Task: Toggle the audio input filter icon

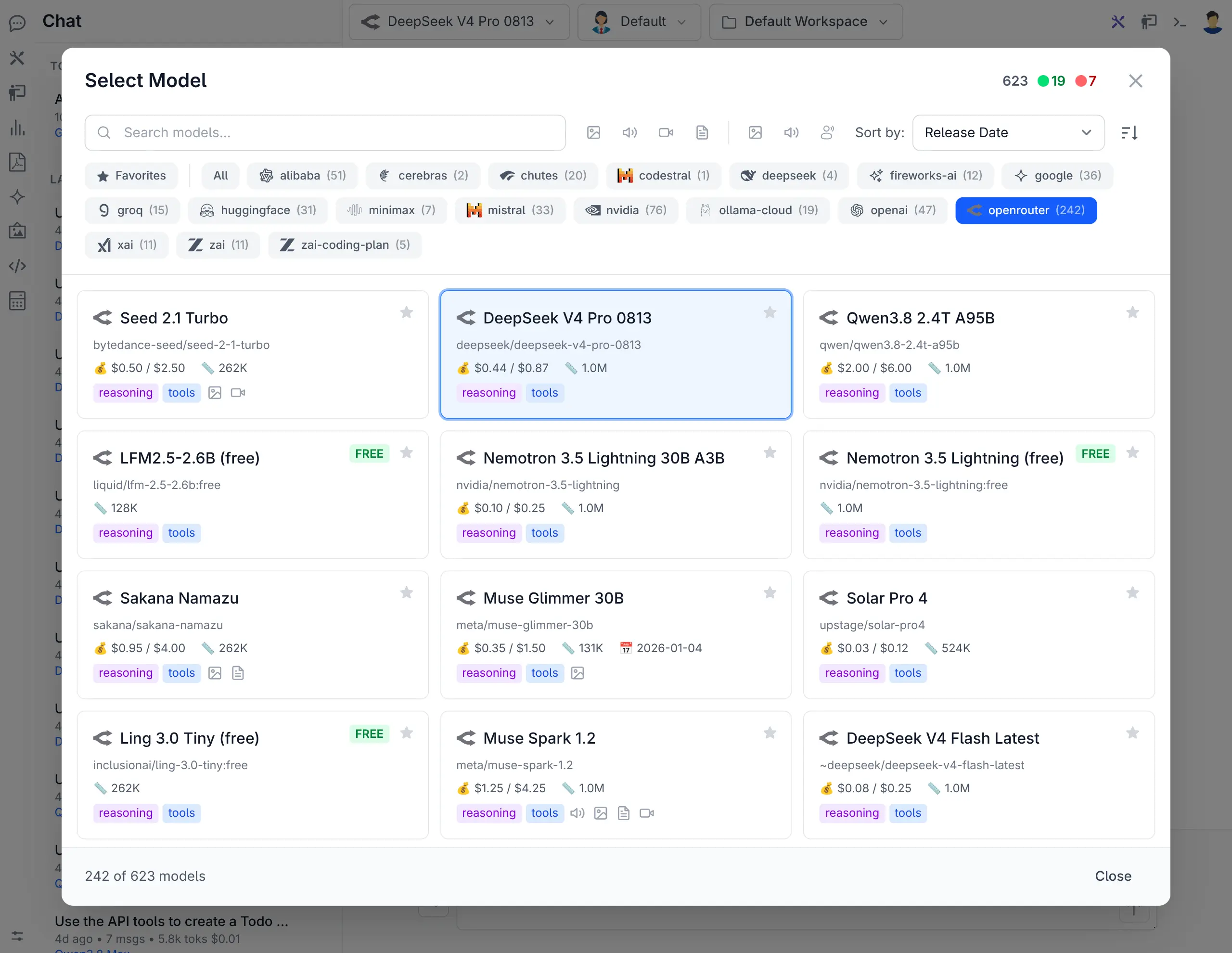Action: (x=629, y=132)
